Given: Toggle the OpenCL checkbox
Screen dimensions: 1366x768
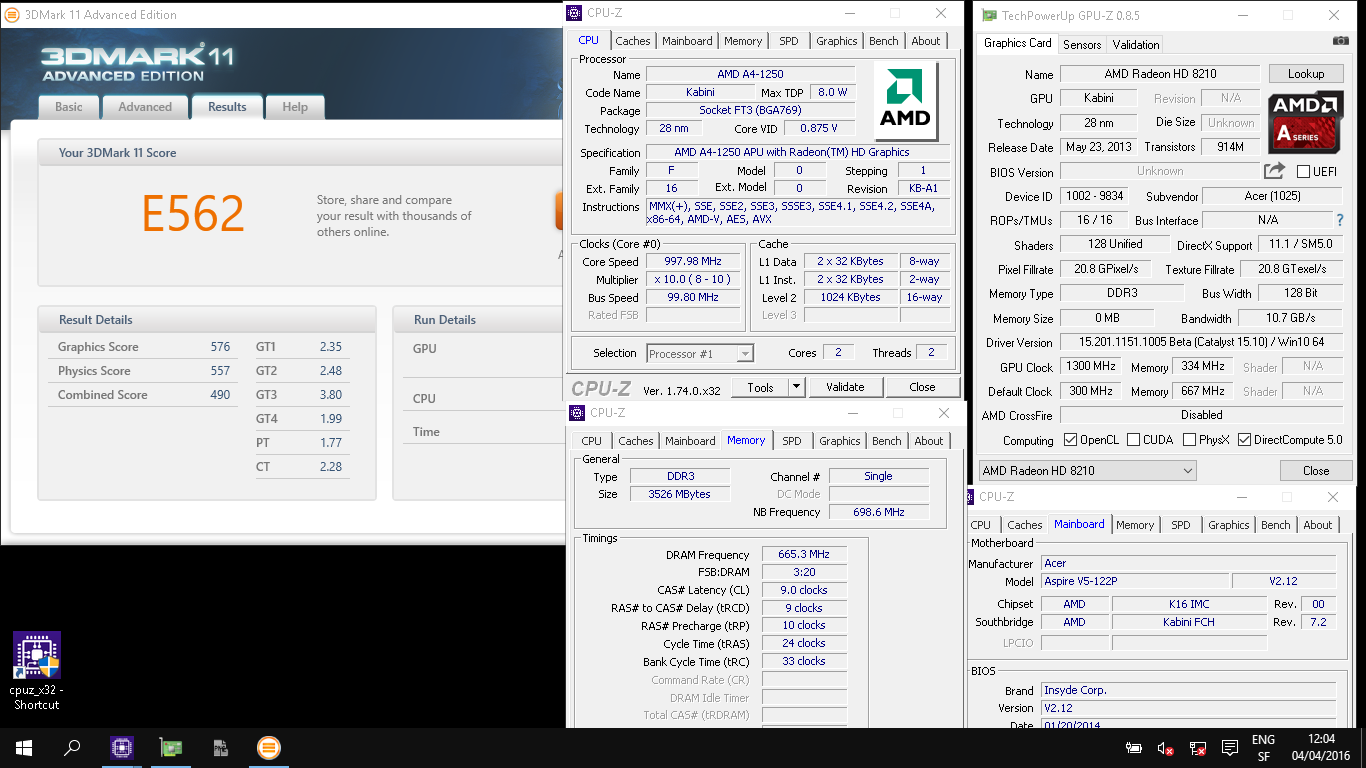Looking at the screenshot, I should click(x=1071, y=440).
